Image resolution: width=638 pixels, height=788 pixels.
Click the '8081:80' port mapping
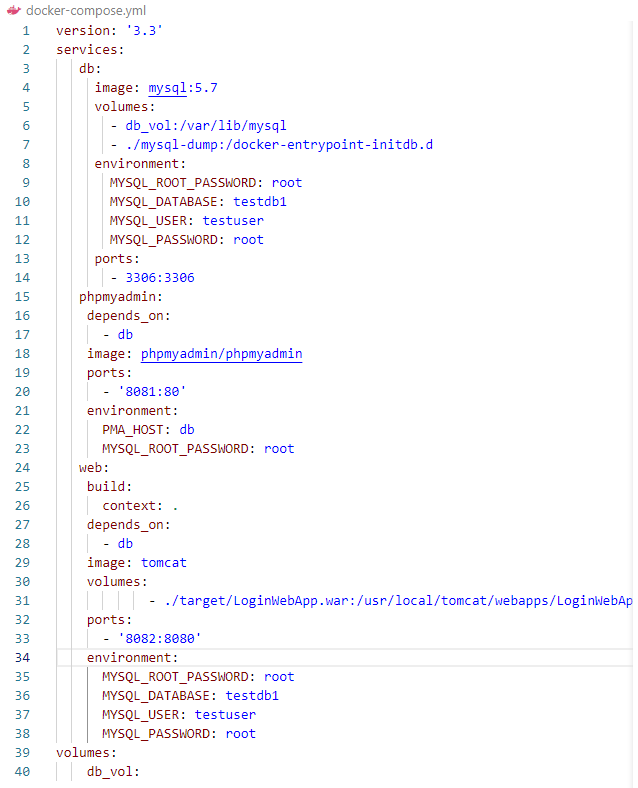[x=152, y=391]
